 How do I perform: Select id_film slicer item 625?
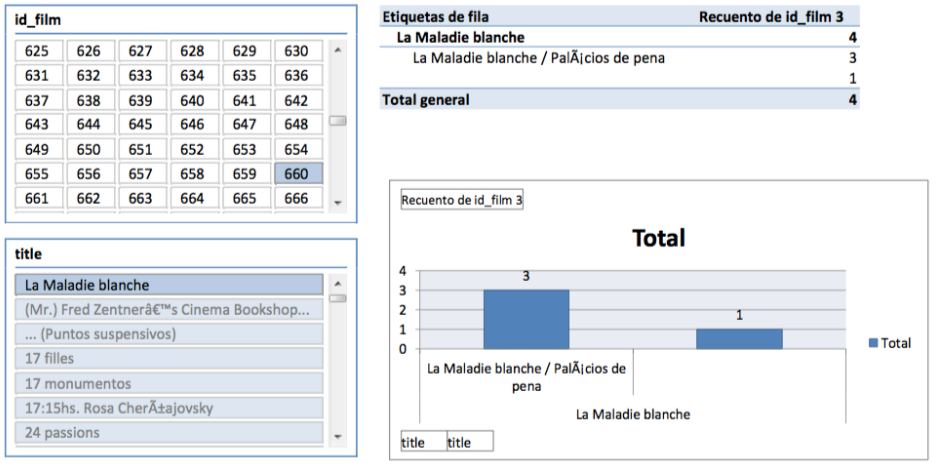click(x=39, y=51)
